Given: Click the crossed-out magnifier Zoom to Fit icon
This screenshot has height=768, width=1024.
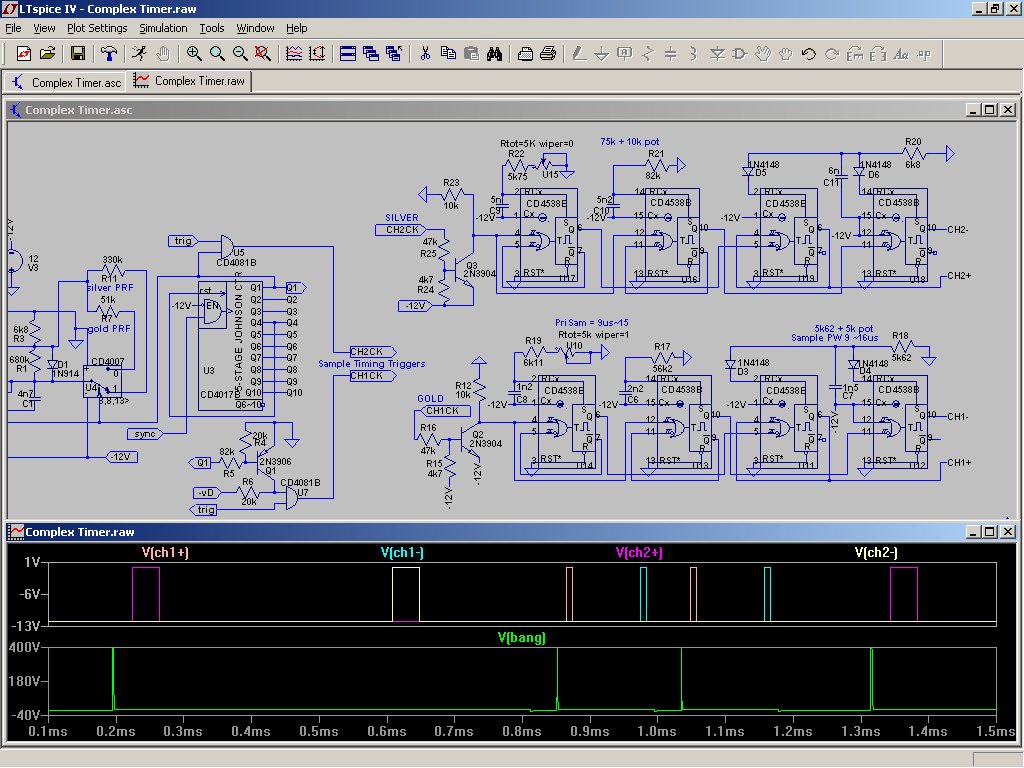Looking at the screenshot, I should click(264, 53).
